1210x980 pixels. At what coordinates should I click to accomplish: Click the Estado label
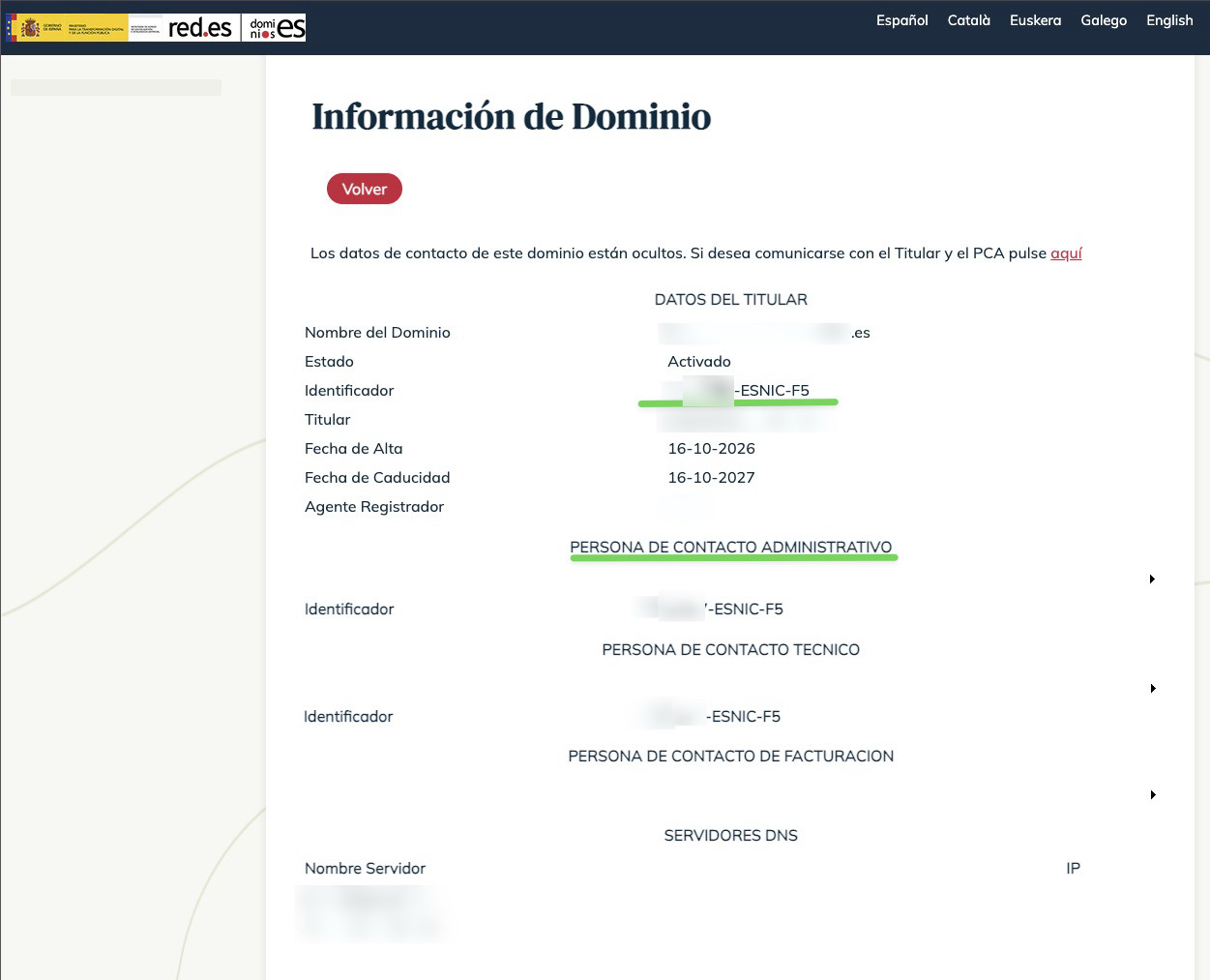(x=329, y=362)
